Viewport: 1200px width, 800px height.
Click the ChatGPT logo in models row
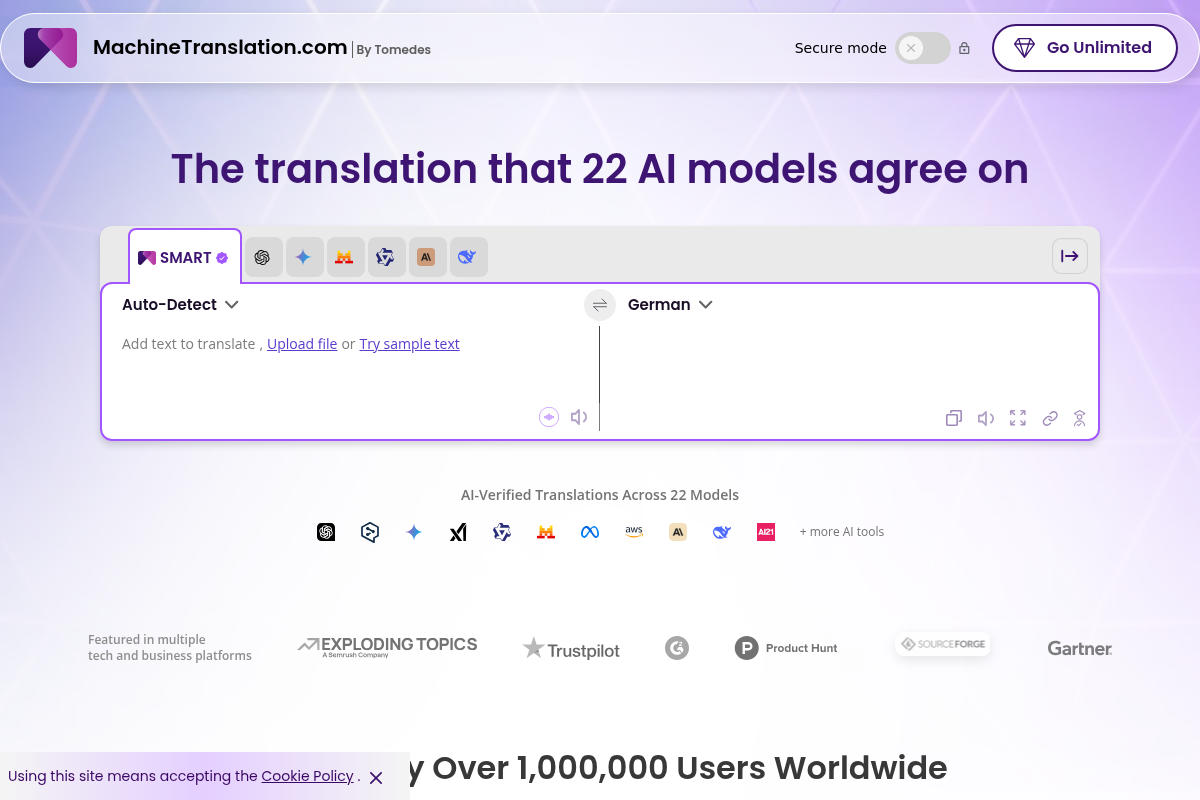tap(326, 532)
